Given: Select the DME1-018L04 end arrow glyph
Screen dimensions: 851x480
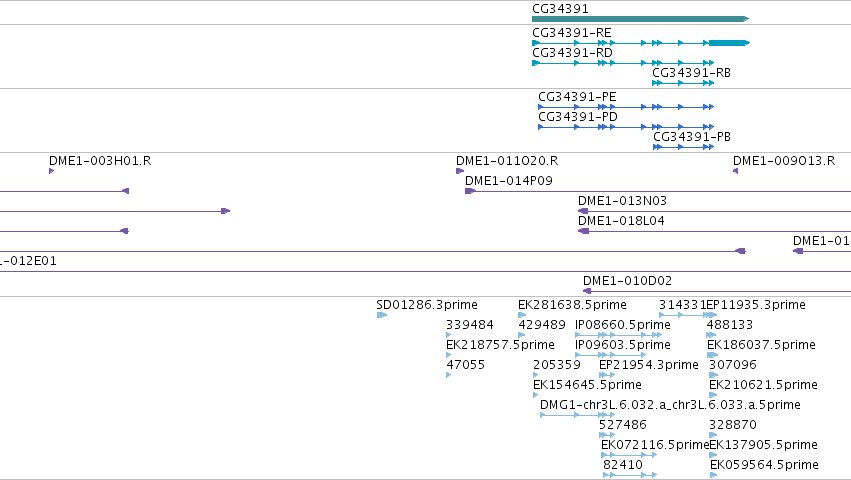Looking at the screenshot, I should pos(583,231).
